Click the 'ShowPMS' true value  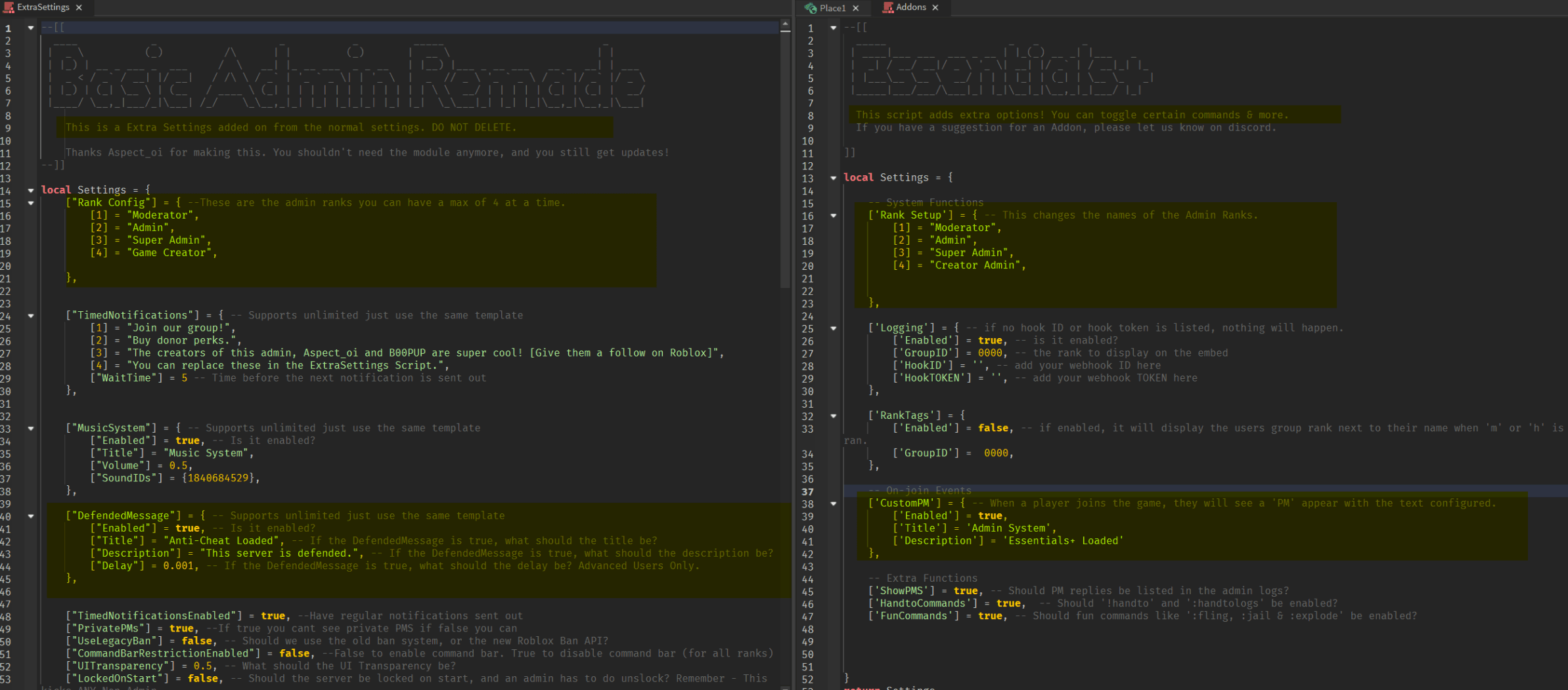966,591
